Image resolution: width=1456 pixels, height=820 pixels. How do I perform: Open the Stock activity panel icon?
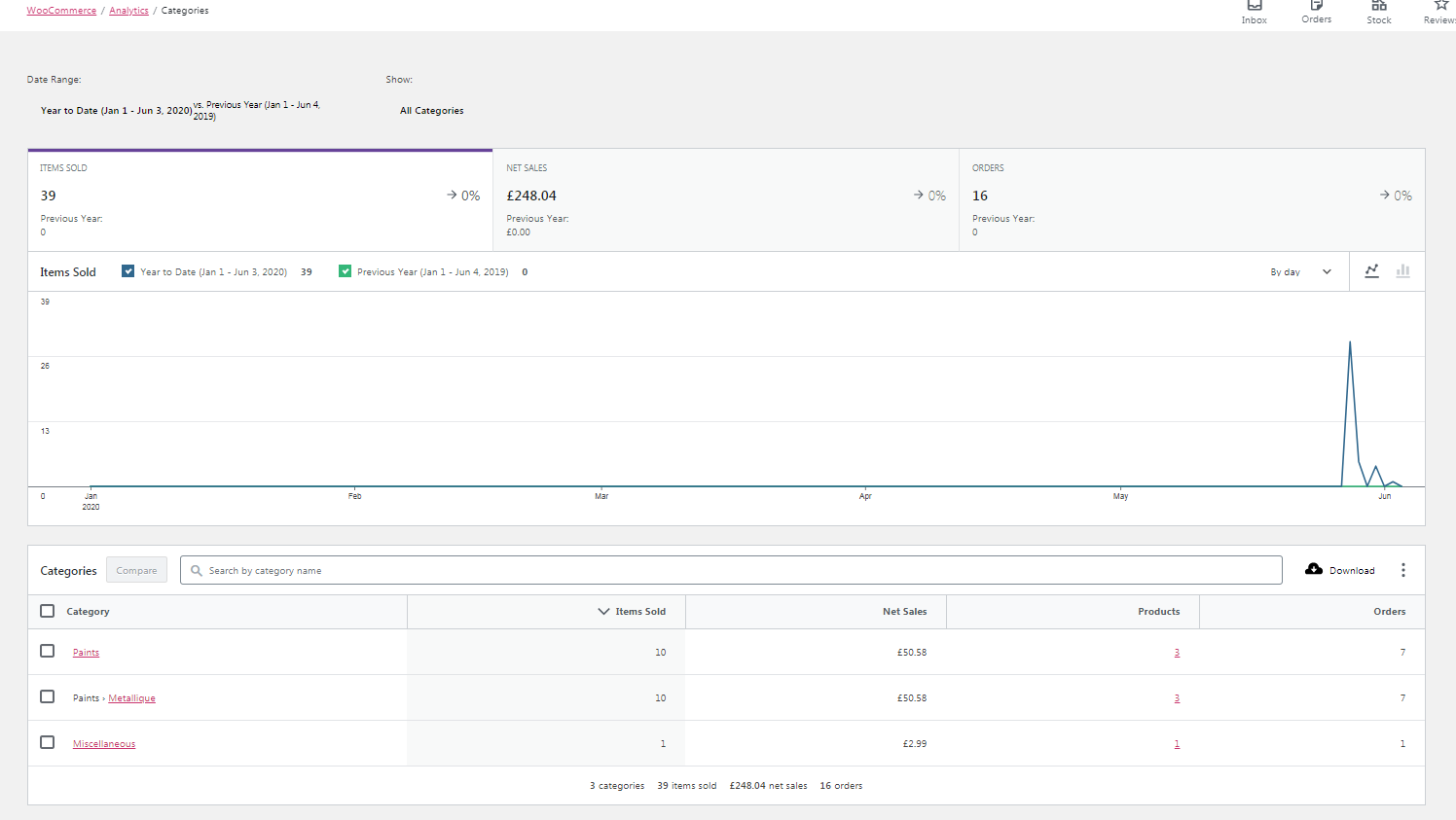tap(1379, 5)
